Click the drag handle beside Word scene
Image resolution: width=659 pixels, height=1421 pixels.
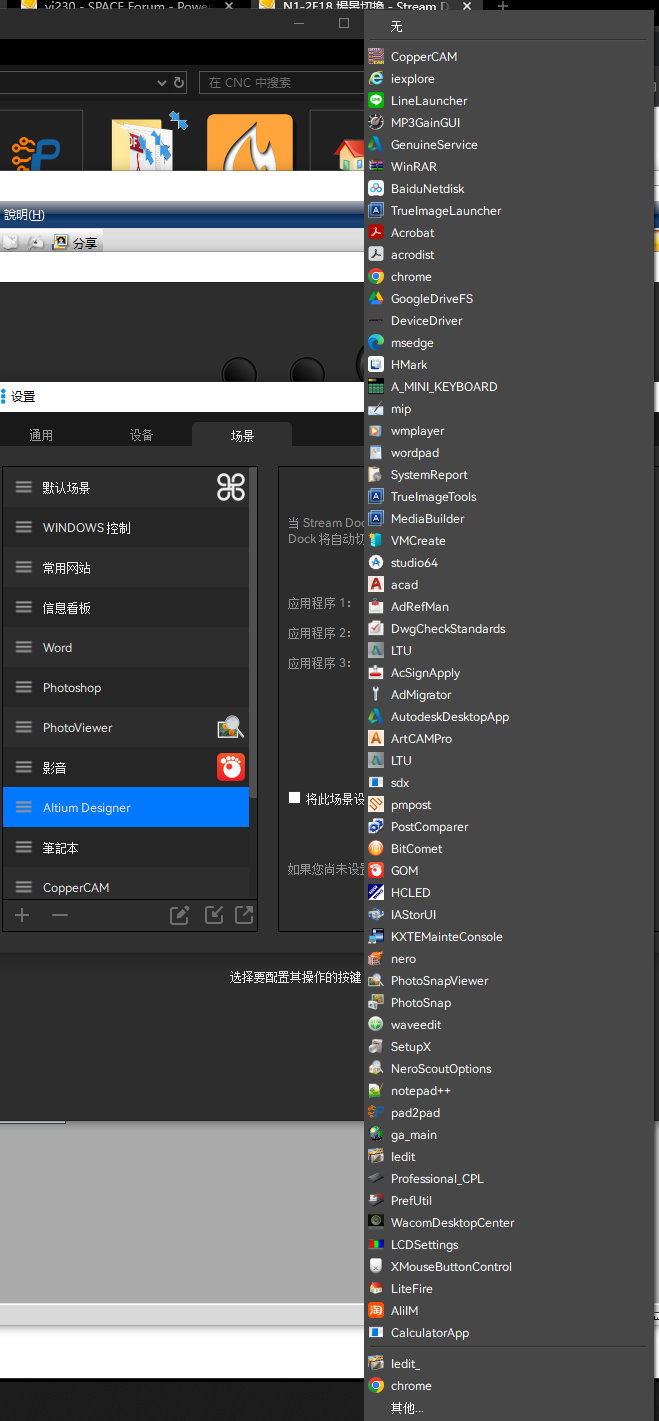coord(24,647)
